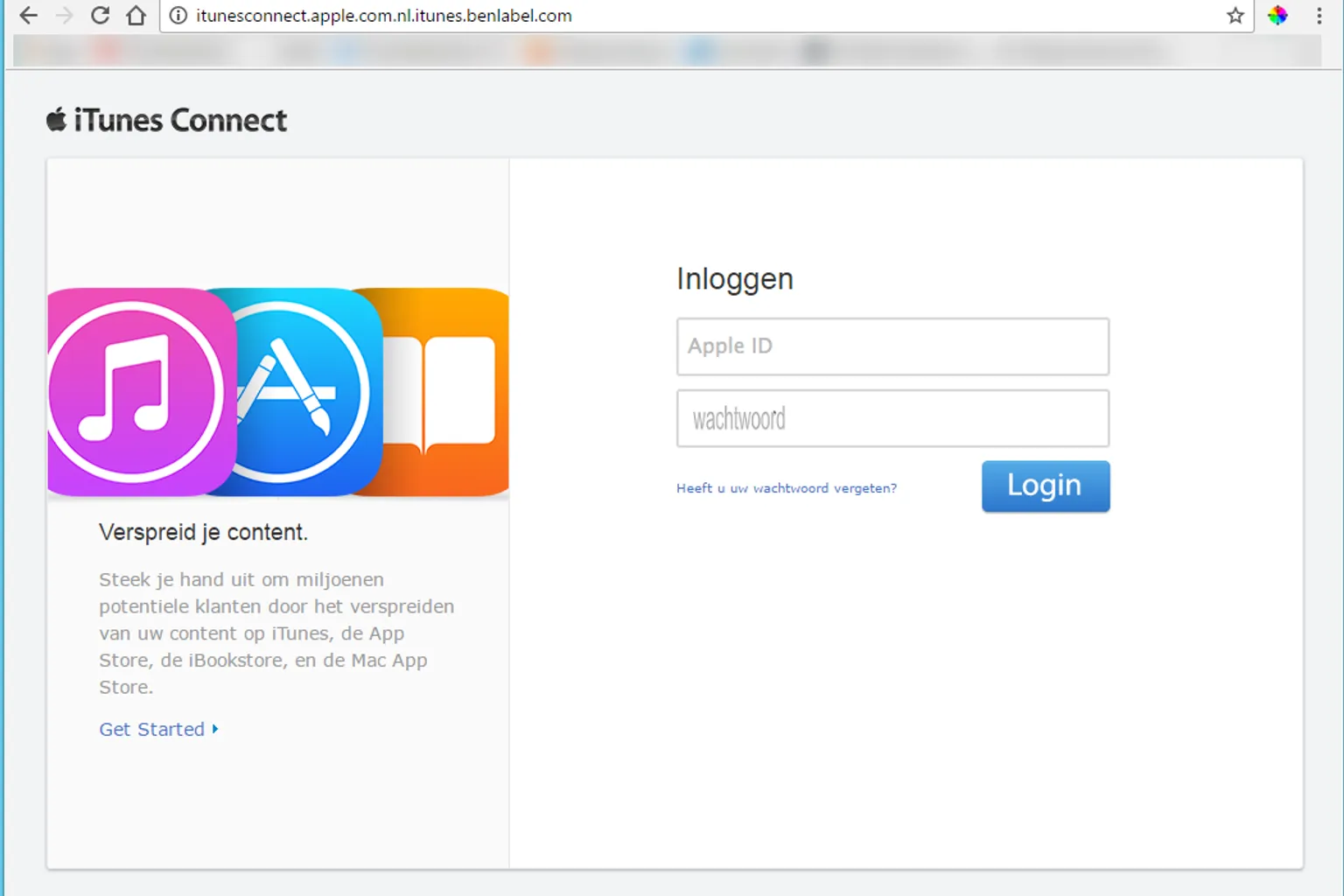1344x896 pixels.
Task: Click into the Apple ID field
Action: click(x=892, y=346)
